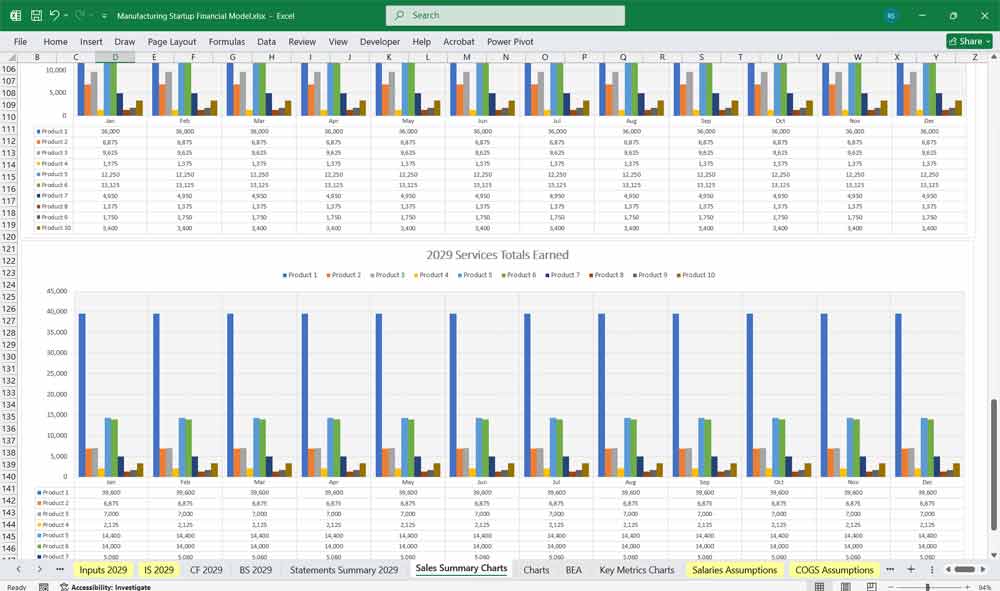Zoom in with the plus icon
This screenshot has width=1000, height=591.
point(967,586)
